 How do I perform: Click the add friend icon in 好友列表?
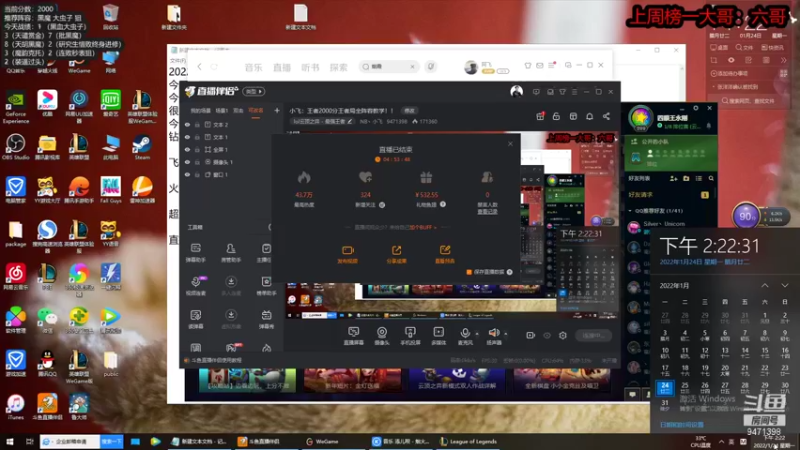click(673, 179)
